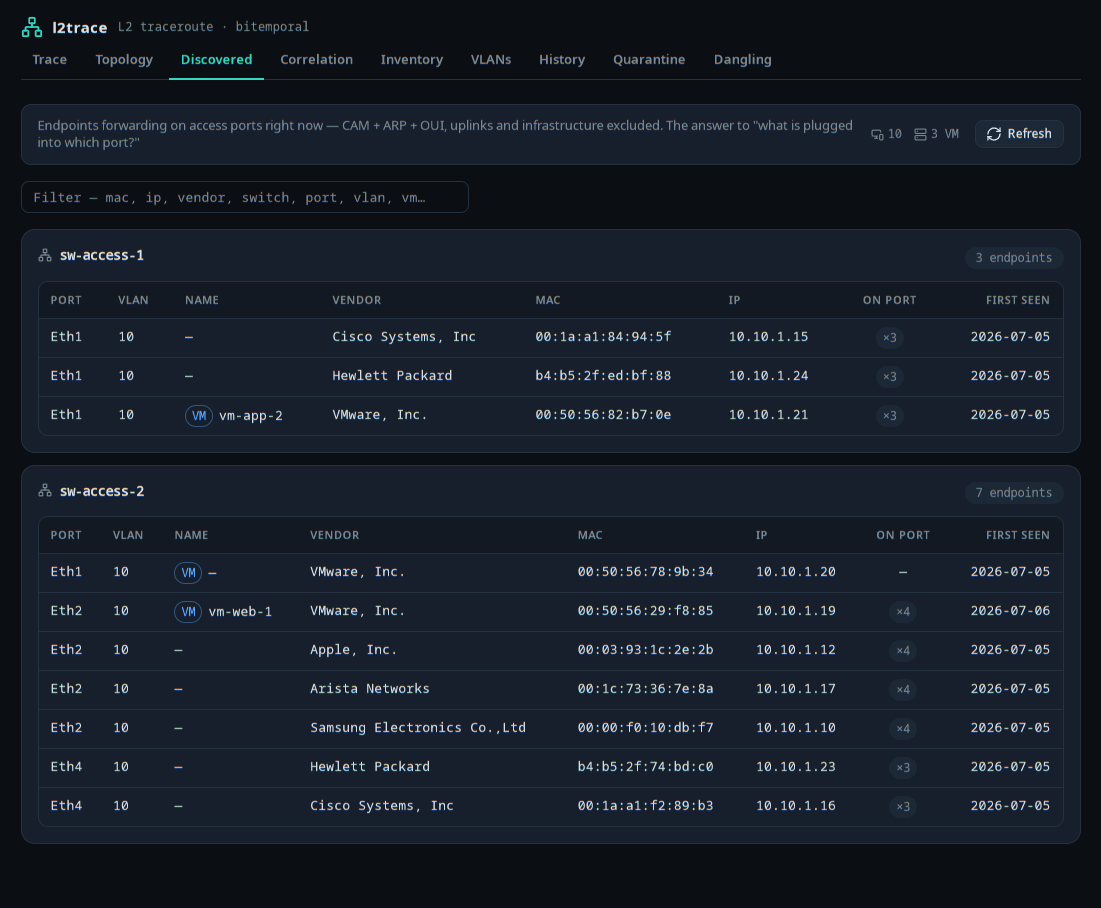Viewport: 1101px width, 908px height.
Task: Click the VM badge beside vm-web-1
Action: click(188, 612)
